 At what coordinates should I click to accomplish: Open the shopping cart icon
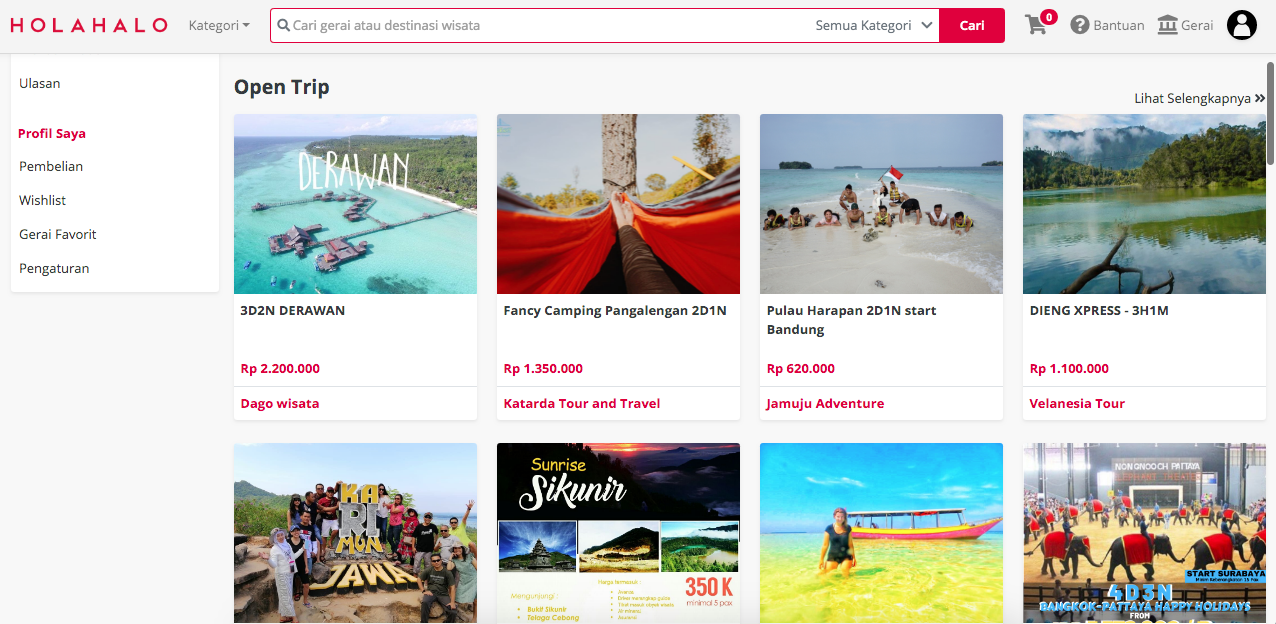point(1037,25)
